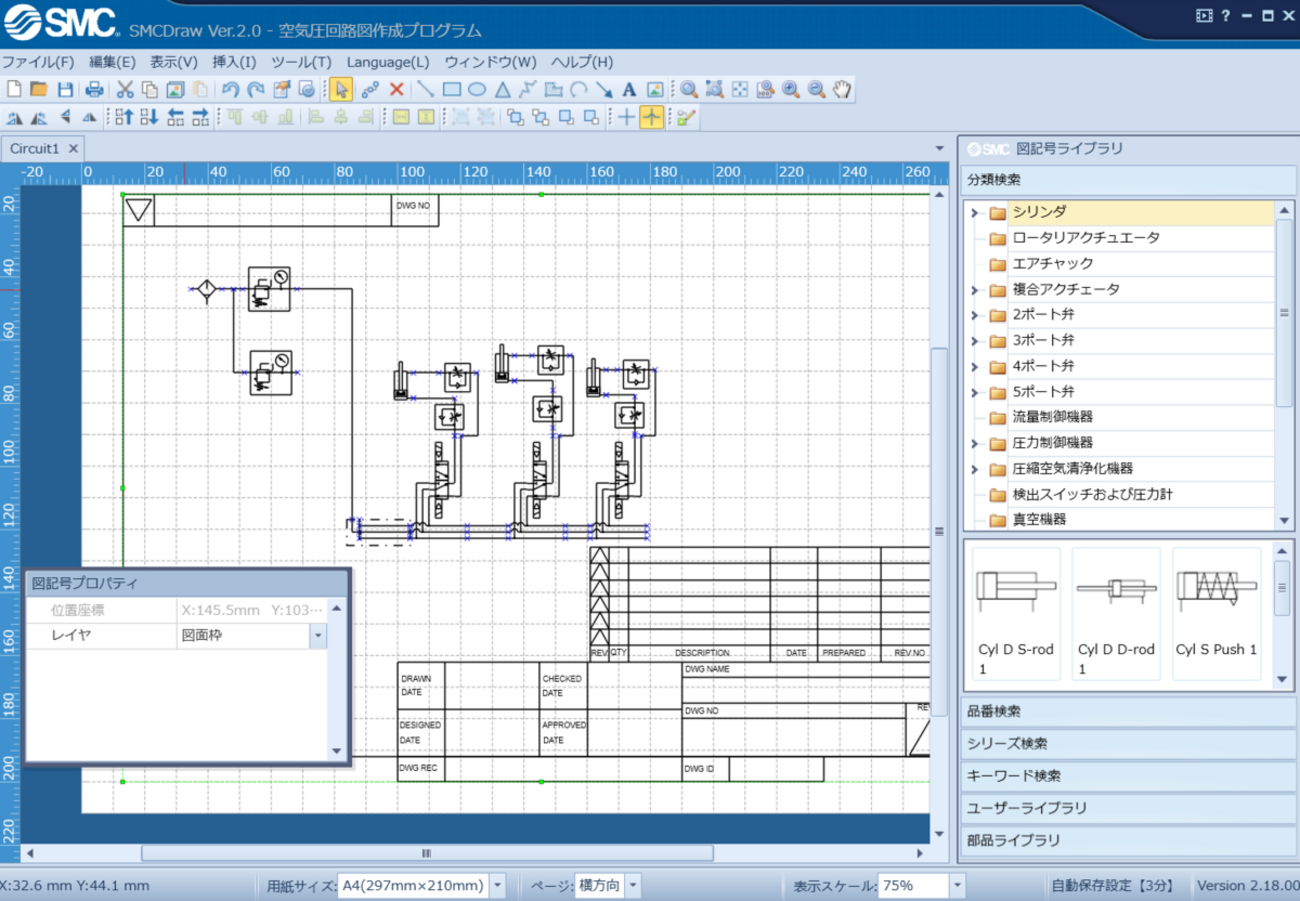
Task: Create a new circuit file
Action: coord(14,90)
